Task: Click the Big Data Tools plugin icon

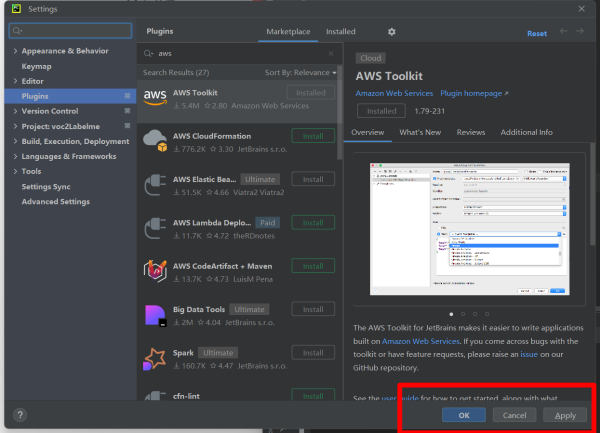Action: (155, 316)
